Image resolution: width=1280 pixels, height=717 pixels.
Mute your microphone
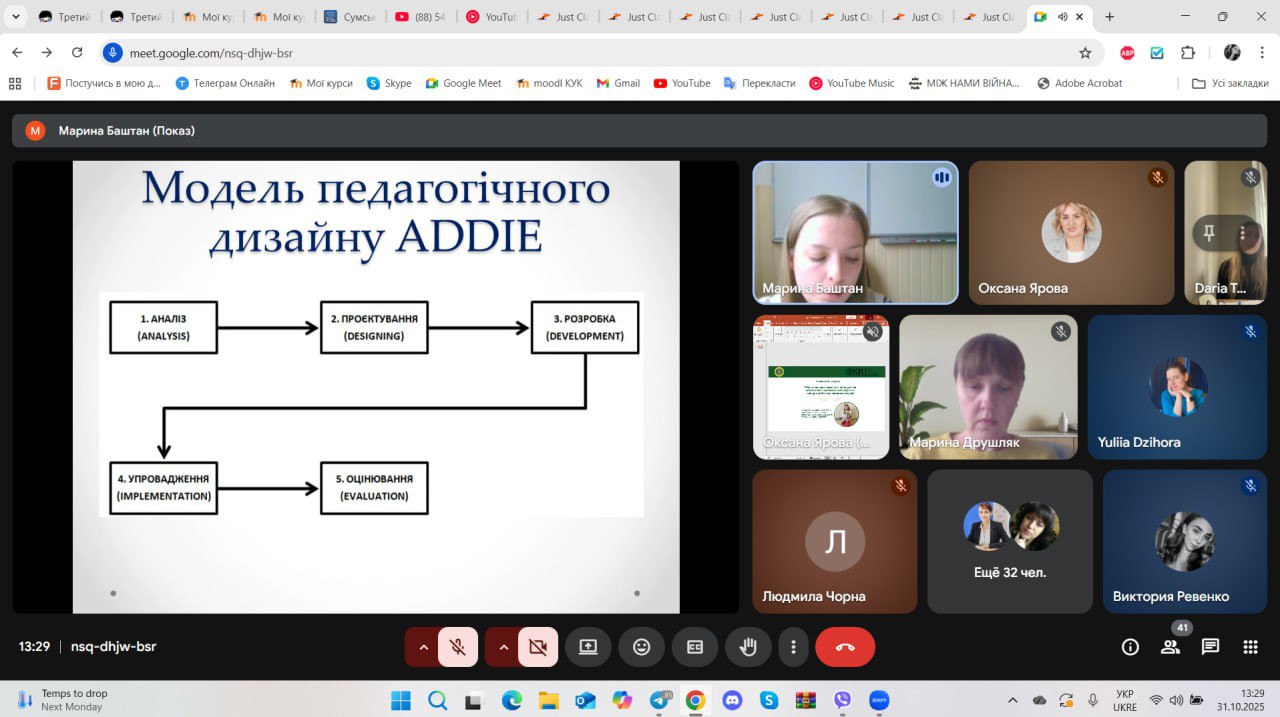pos(457,647)
